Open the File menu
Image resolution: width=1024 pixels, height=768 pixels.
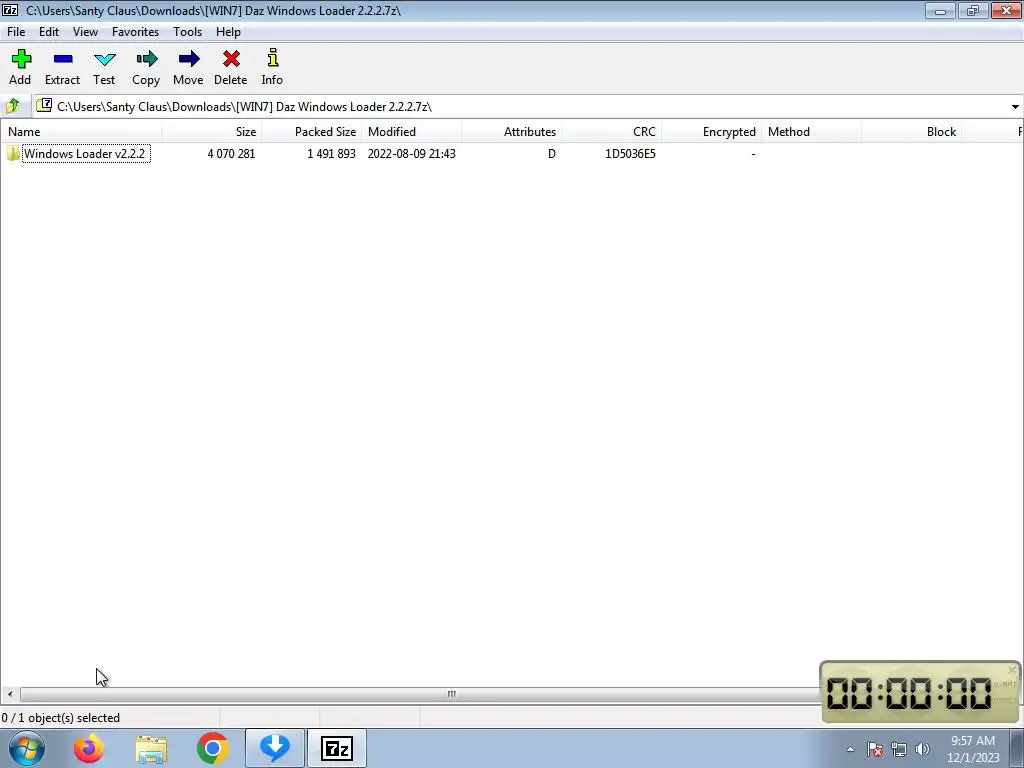pos(16,31)
